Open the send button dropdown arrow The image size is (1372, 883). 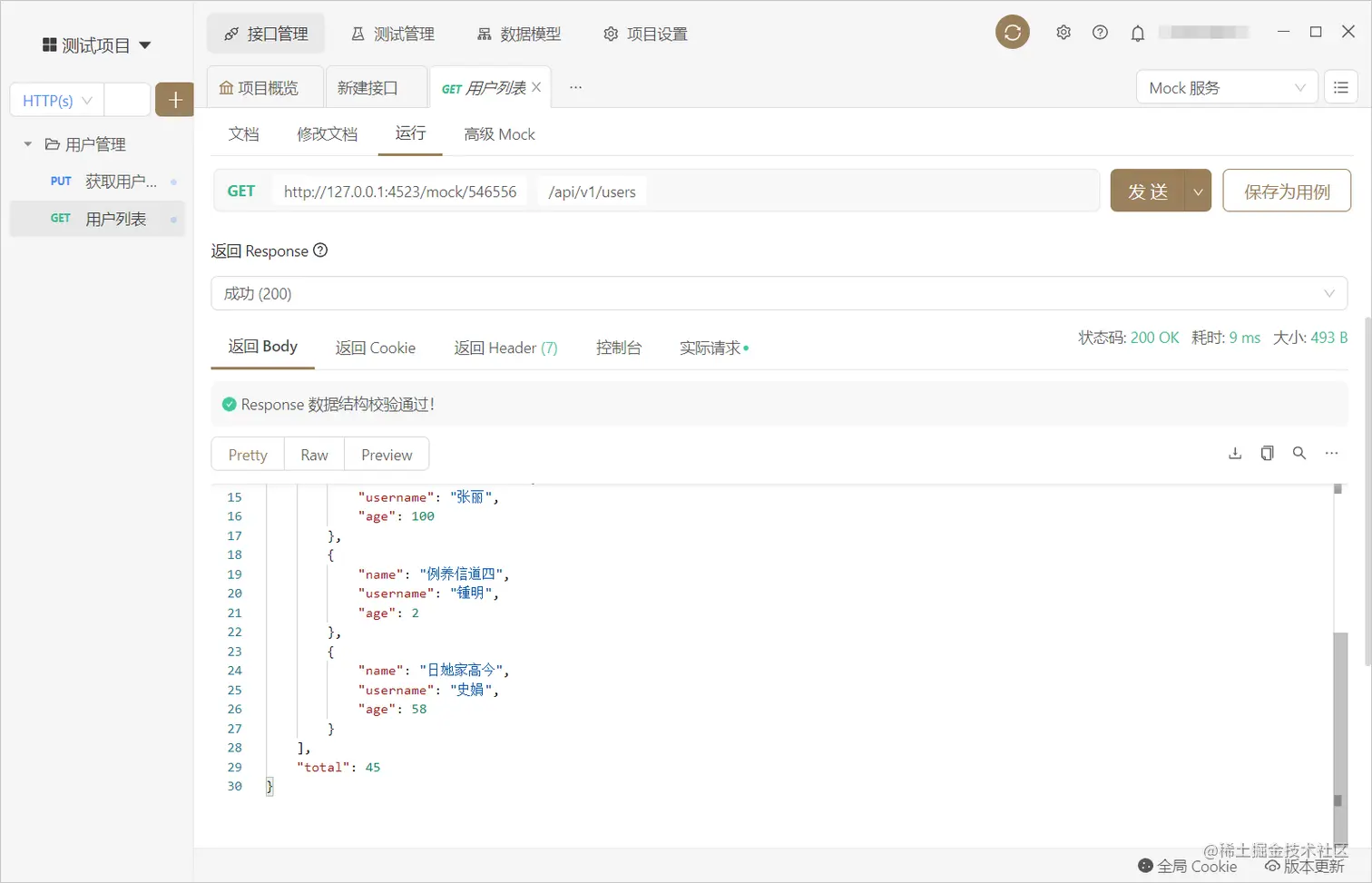coord(1198,191)
